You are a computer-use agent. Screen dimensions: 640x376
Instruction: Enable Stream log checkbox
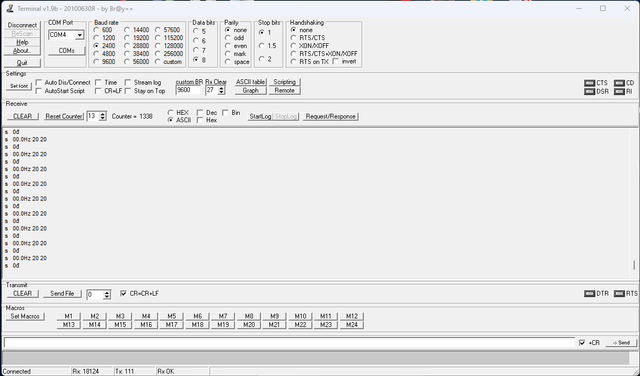click(128, 82)
